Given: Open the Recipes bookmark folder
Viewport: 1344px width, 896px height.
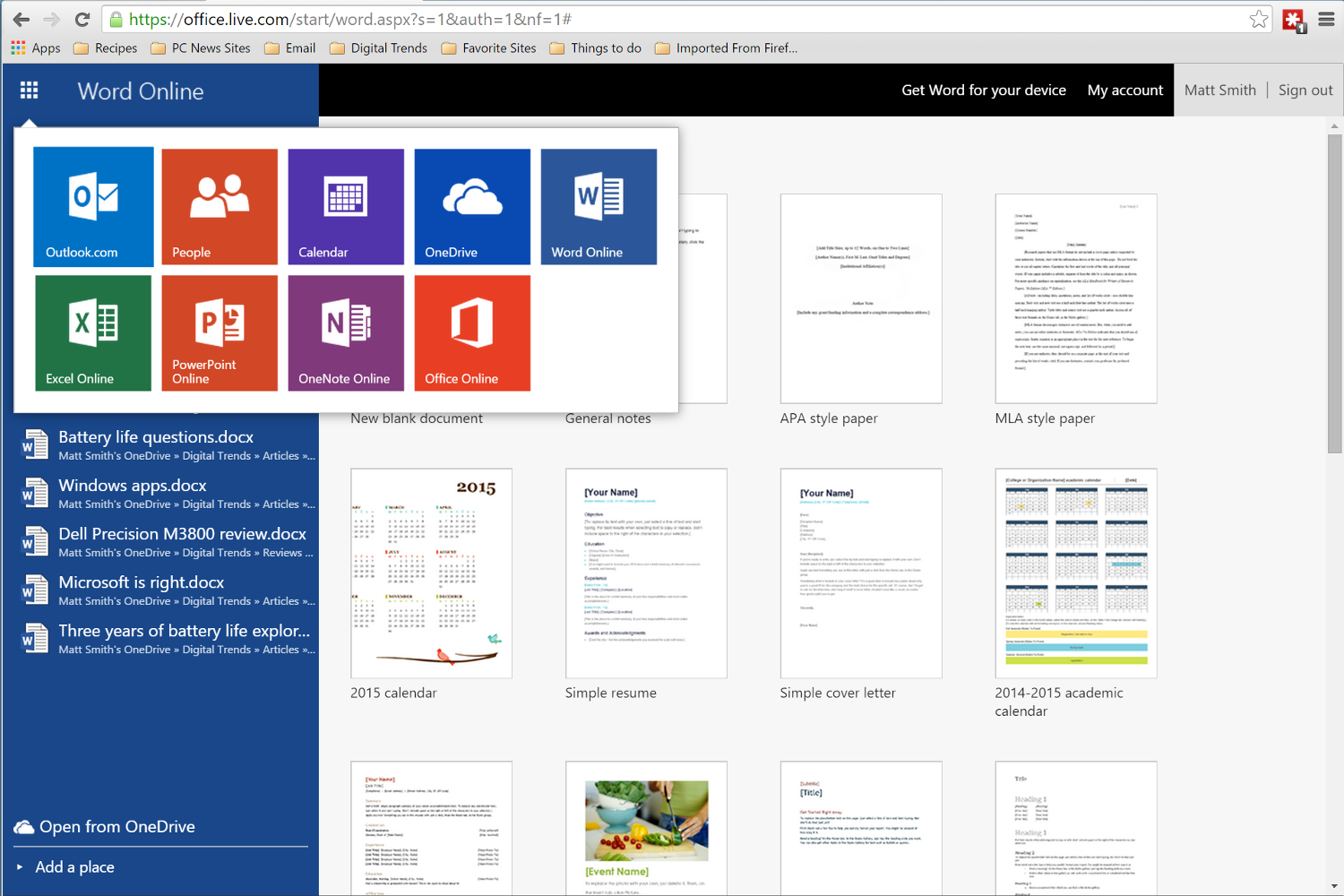Looking at the screenshot, I should click(x=106, y=48).
